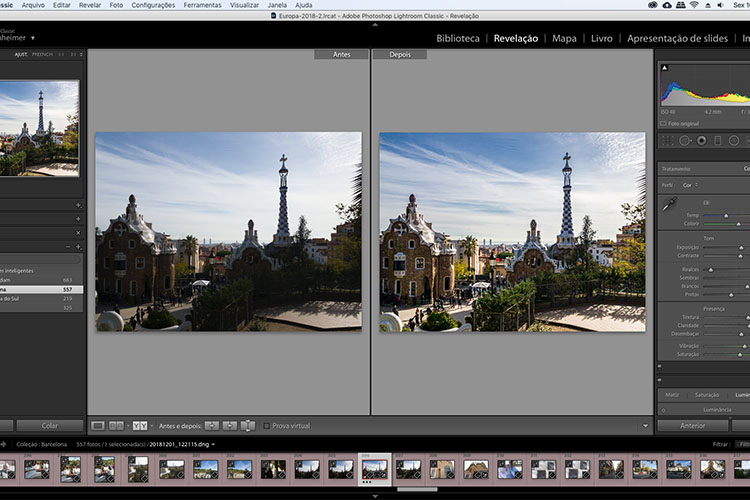
Task: Open the Arquivo menu
Action: click(33, 5)
